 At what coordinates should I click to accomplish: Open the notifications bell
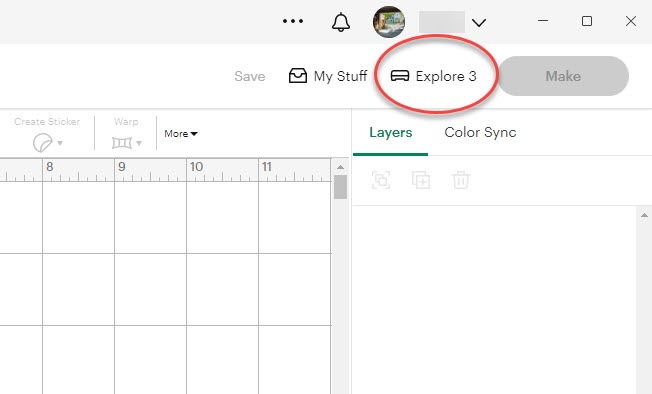pos(341,22)
